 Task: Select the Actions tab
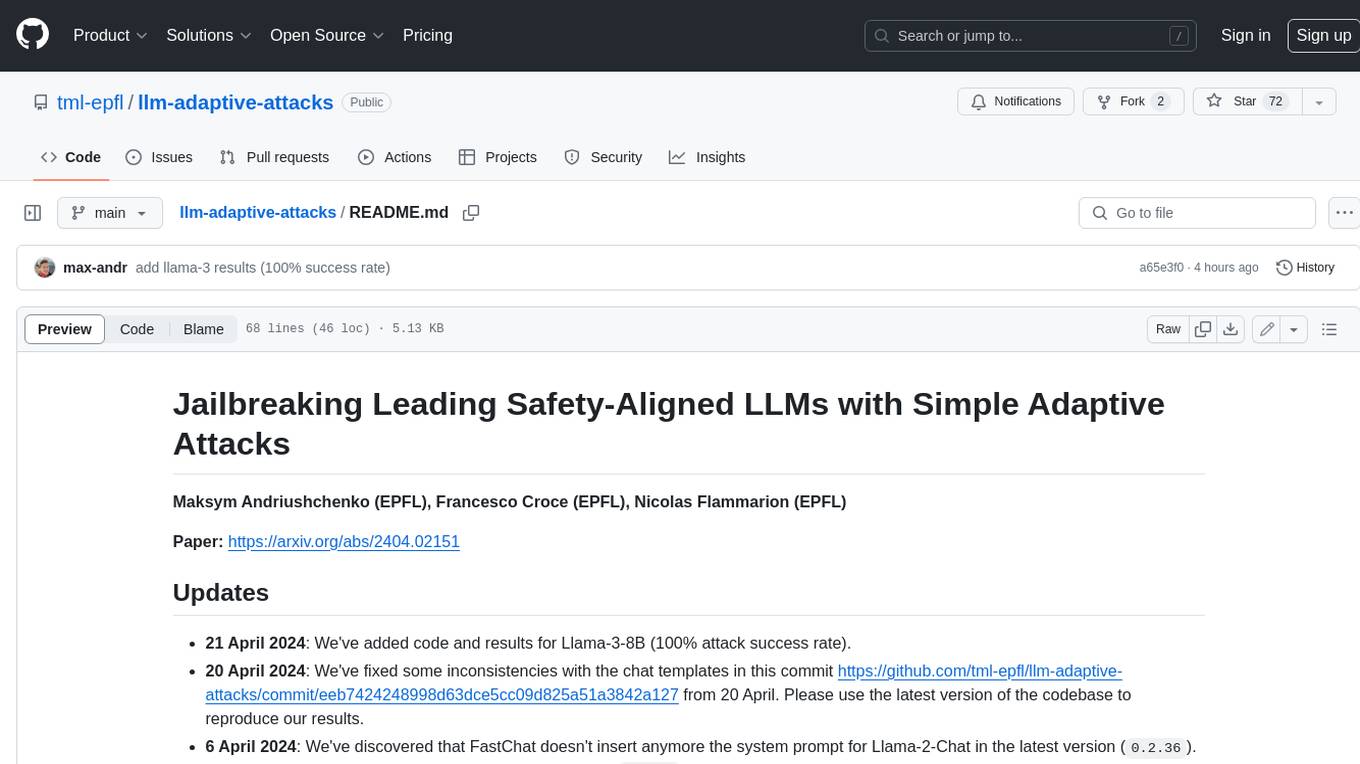(x=395, y=157)
